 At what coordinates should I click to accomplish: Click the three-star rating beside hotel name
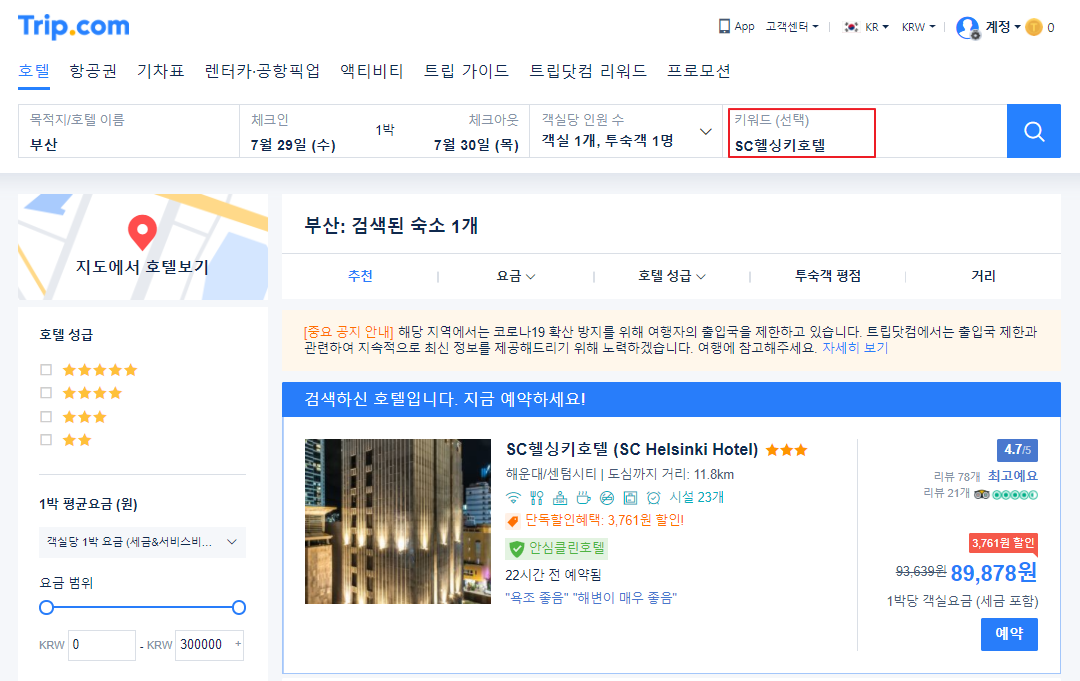pos(786,450)
